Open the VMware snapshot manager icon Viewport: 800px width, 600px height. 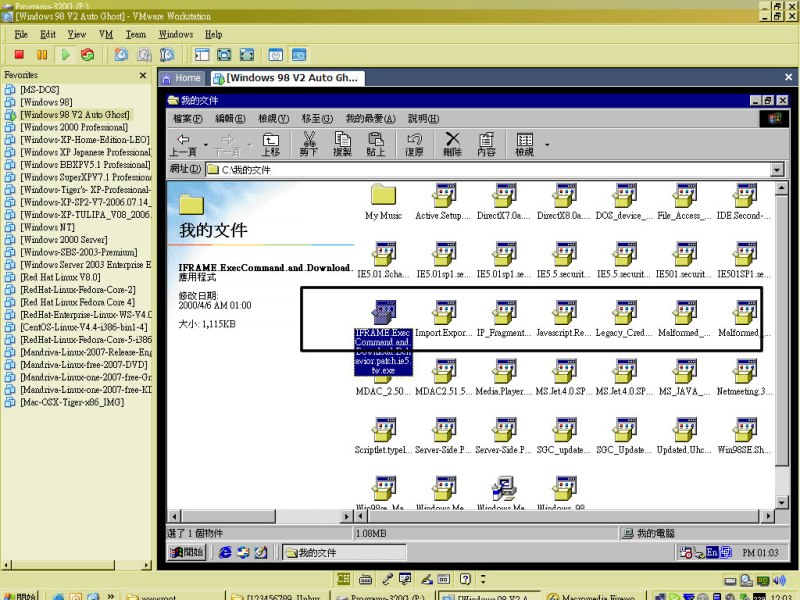point(167,54)
